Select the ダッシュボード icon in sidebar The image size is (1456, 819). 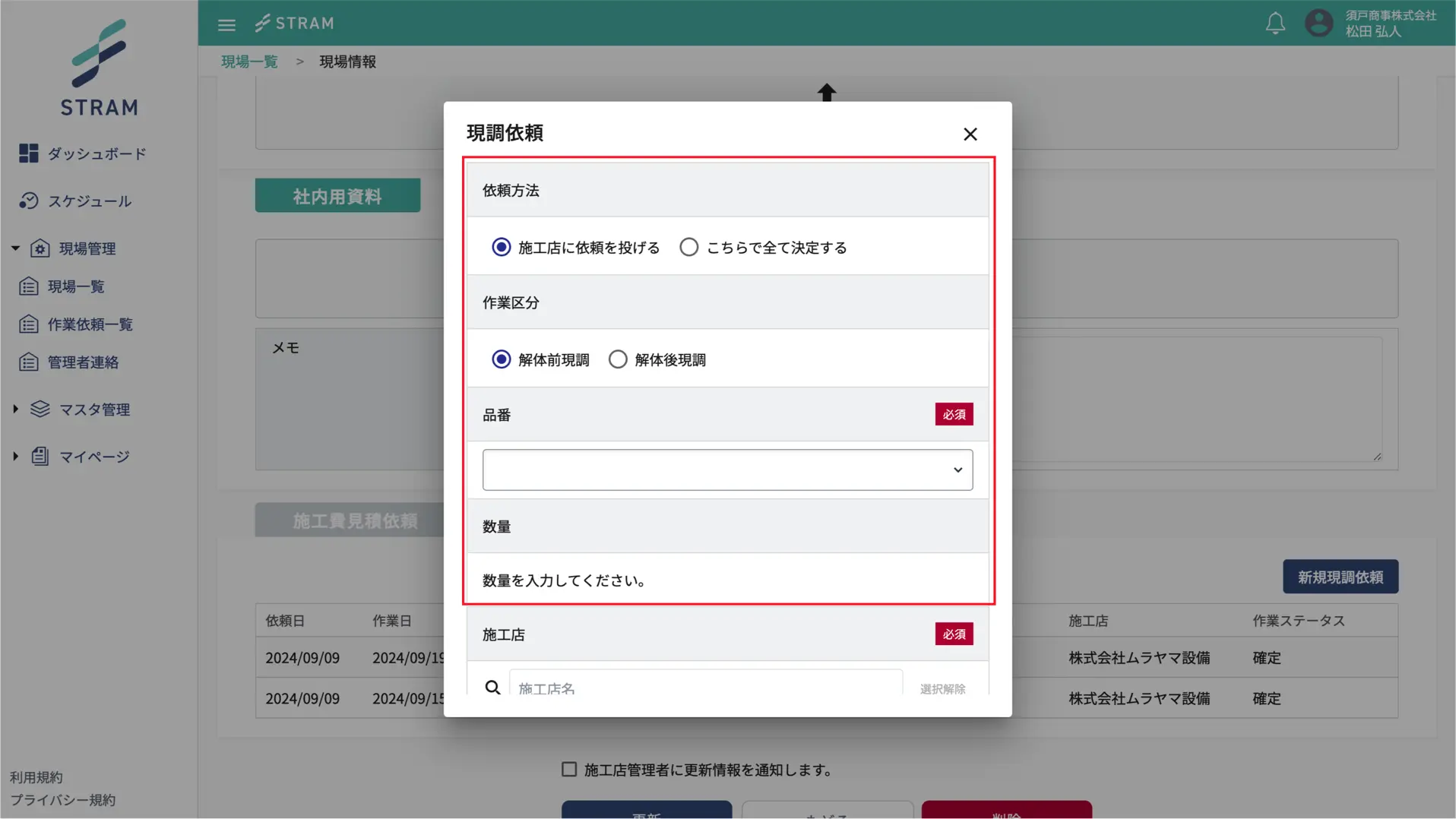click(x=28, y=153)
